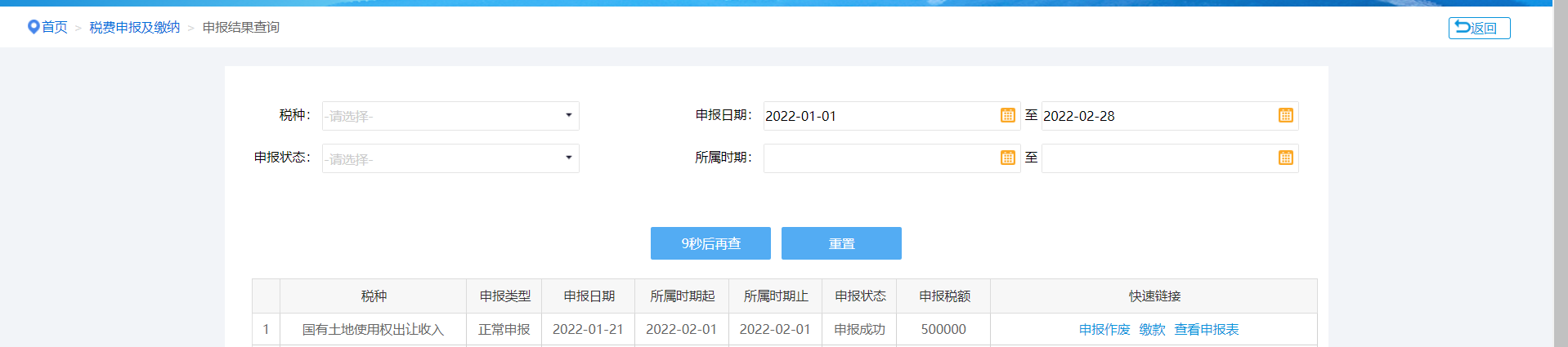1568x347 pixels.
Task: Click the 500000 tax amount cell
Action: click(x=944, y=329)
